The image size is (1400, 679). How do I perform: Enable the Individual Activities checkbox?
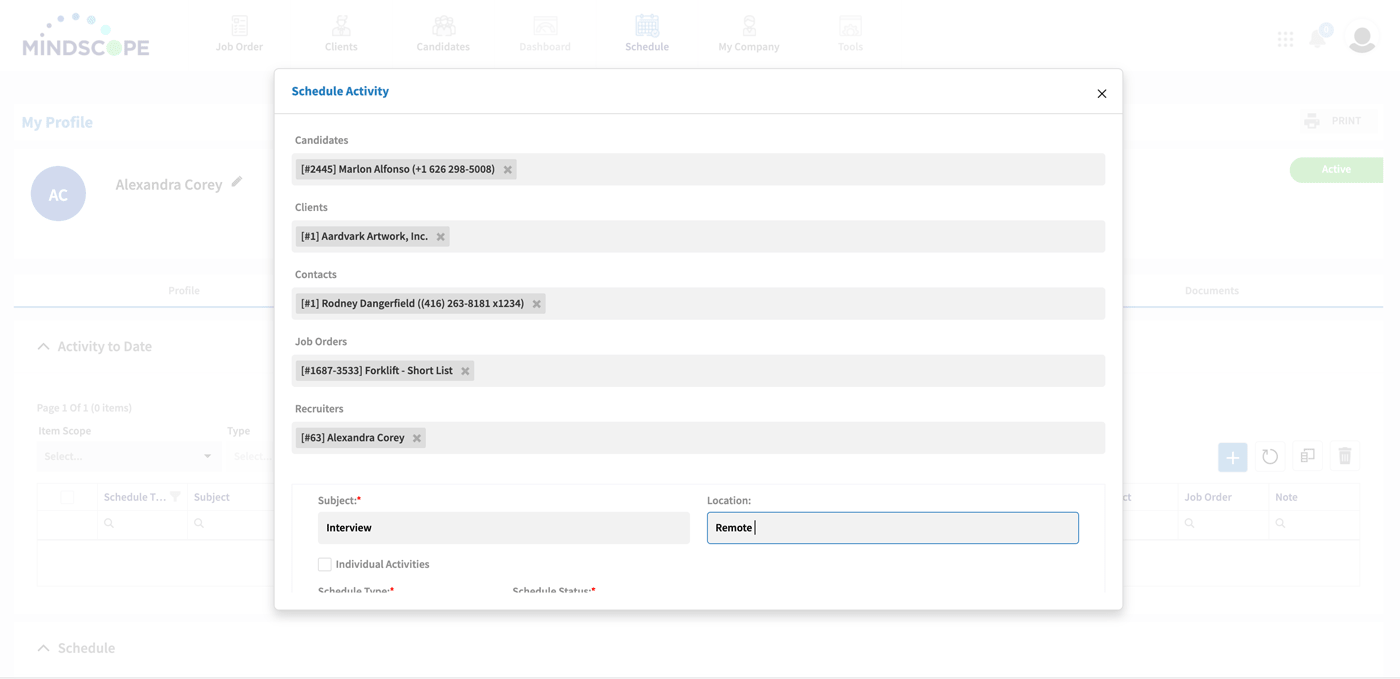click(325, 565)
